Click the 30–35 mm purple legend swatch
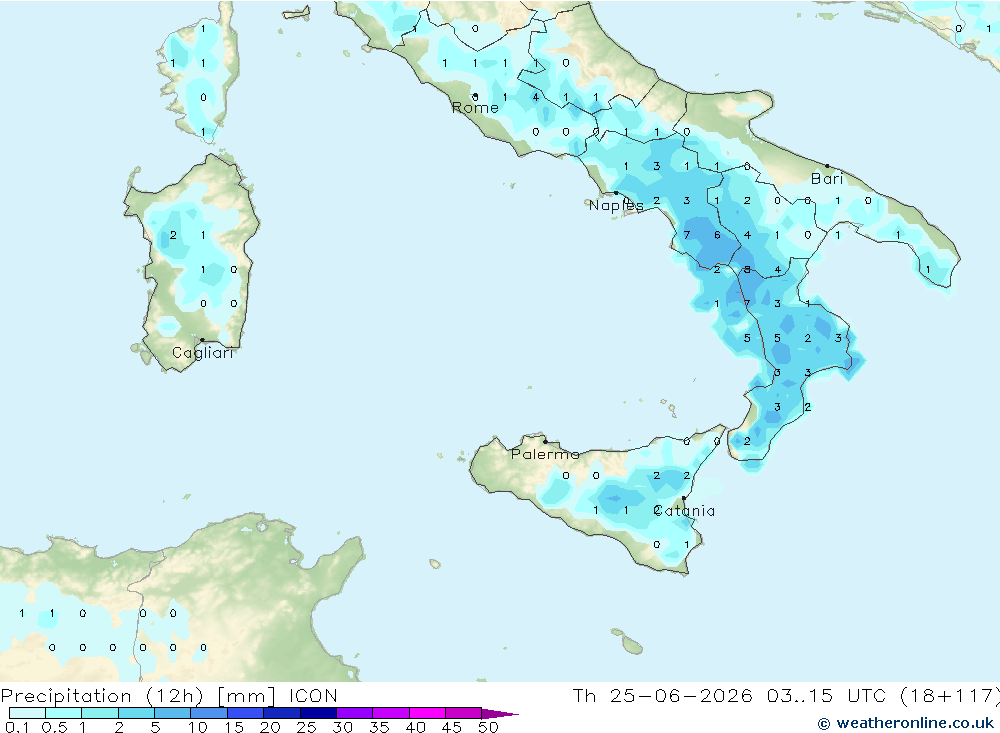The image size is (1000, 733). coord(355,713)
